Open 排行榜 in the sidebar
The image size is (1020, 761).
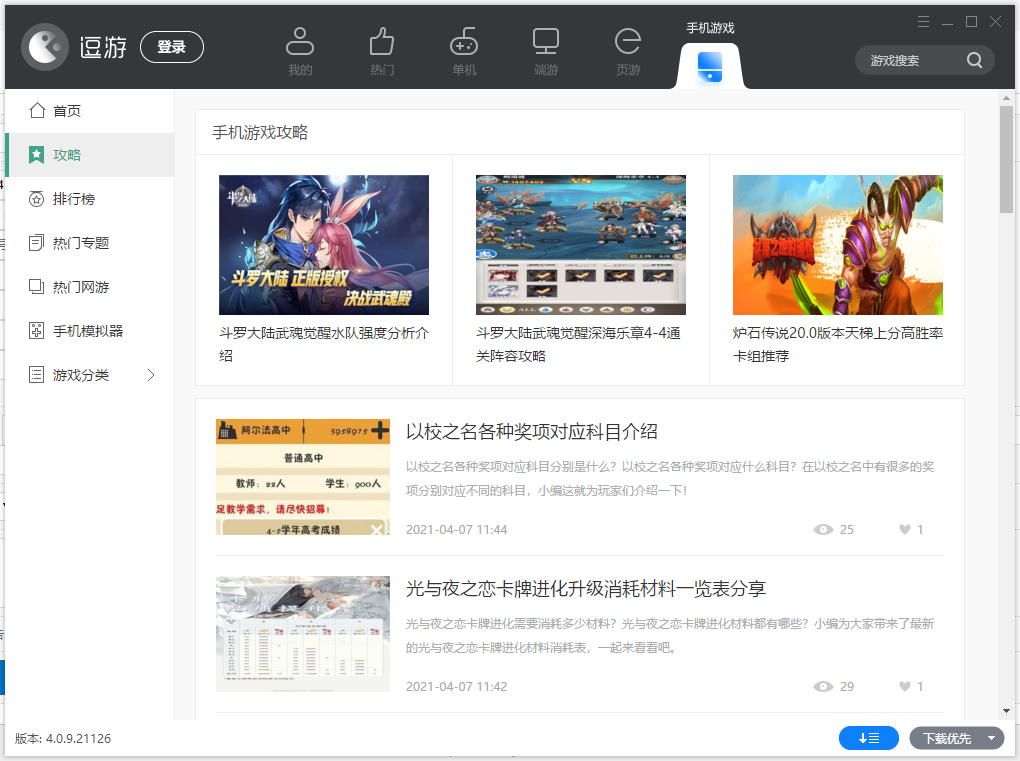point(90,199)
